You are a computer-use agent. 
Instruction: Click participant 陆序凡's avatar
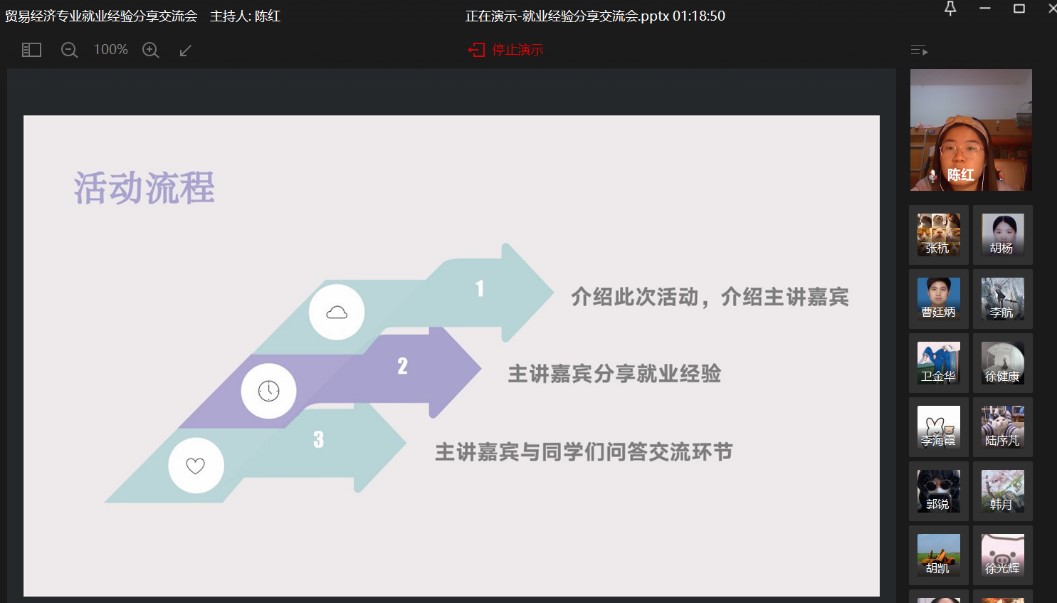point(1002,427)
